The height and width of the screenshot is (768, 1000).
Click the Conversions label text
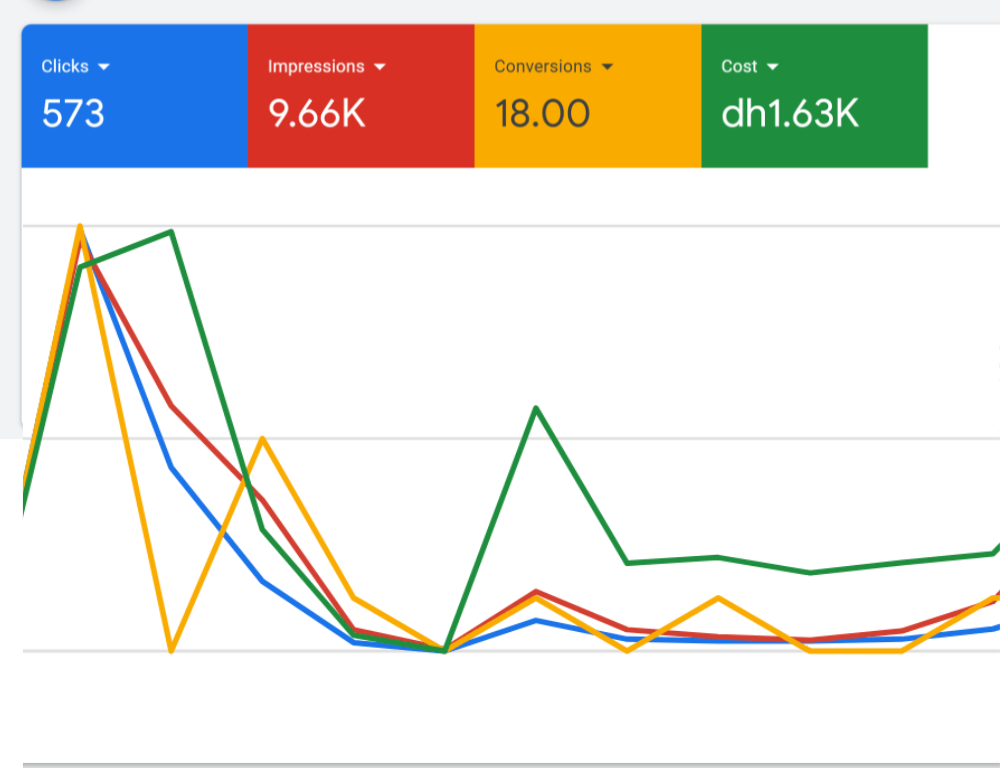click(x=543, y=67)
